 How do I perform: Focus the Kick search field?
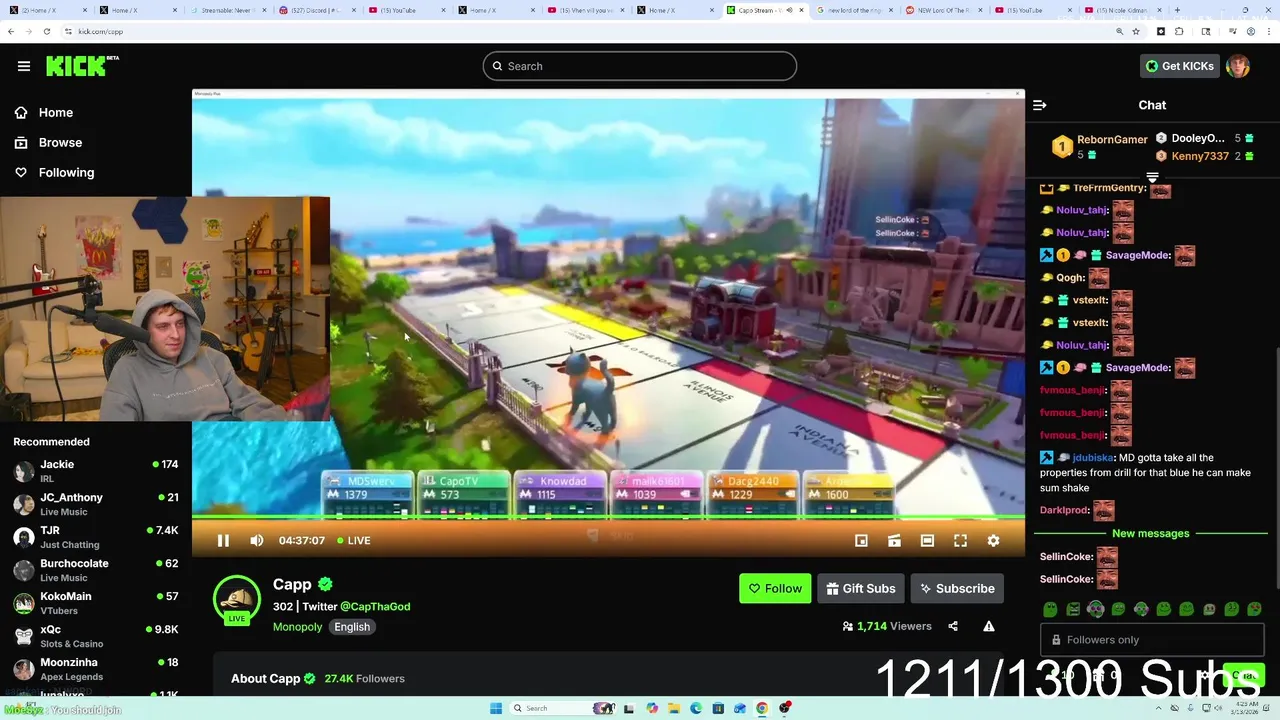(x=640, y=66)
